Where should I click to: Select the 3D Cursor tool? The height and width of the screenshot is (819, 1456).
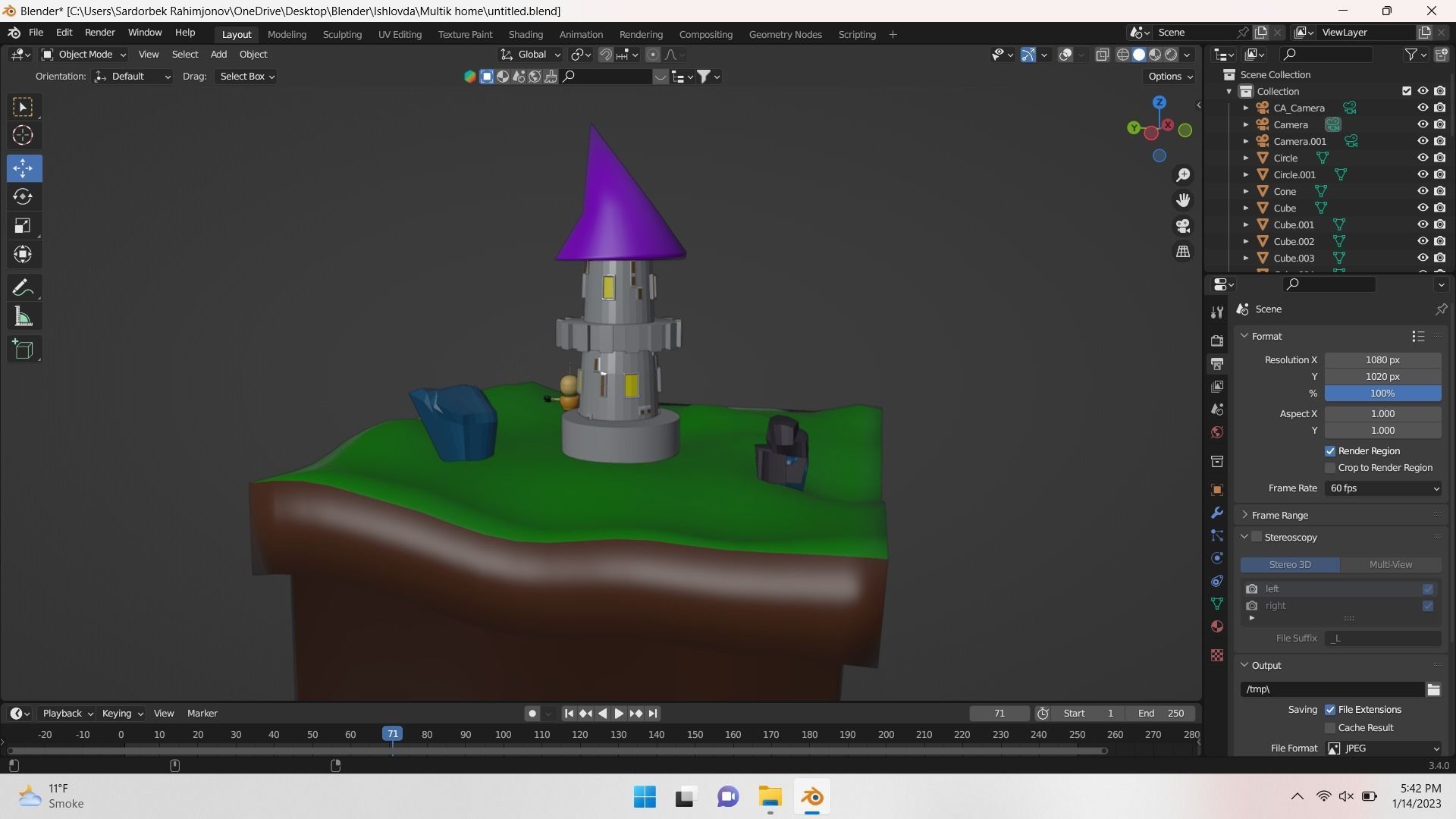(x=23, y=136)
